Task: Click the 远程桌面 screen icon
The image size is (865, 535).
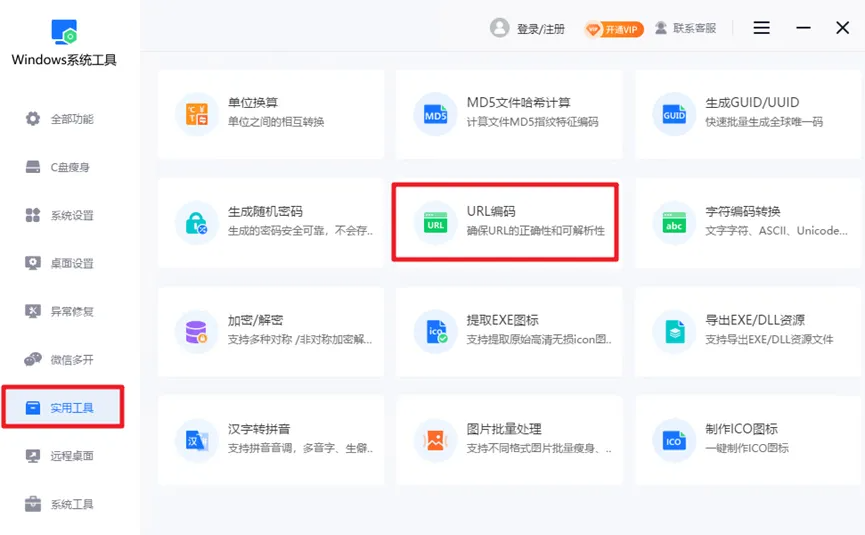Action: (33, 456)
